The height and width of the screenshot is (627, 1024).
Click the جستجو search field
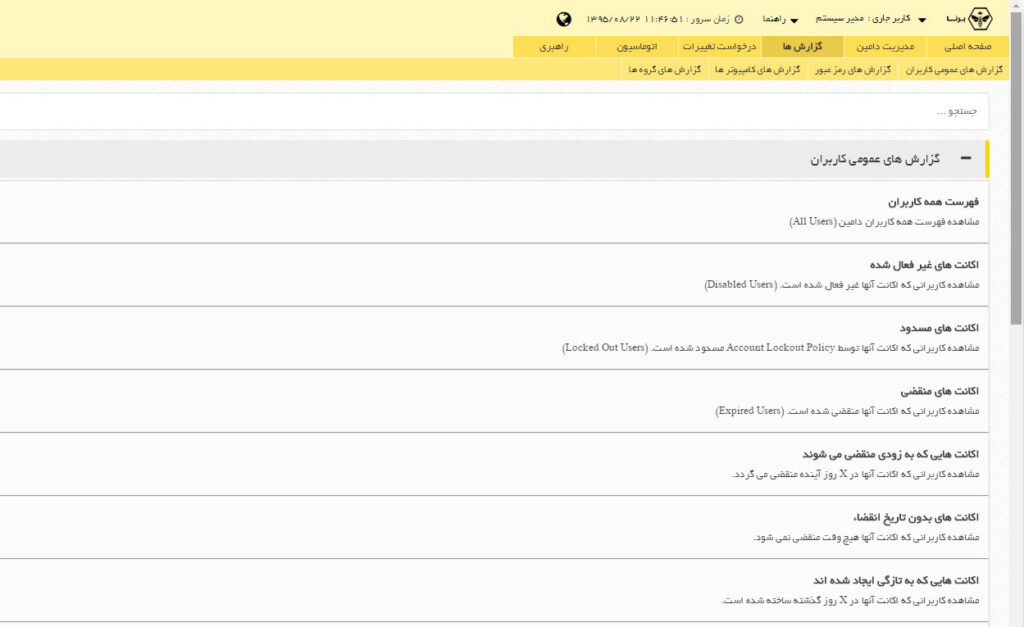pos(500,111)
